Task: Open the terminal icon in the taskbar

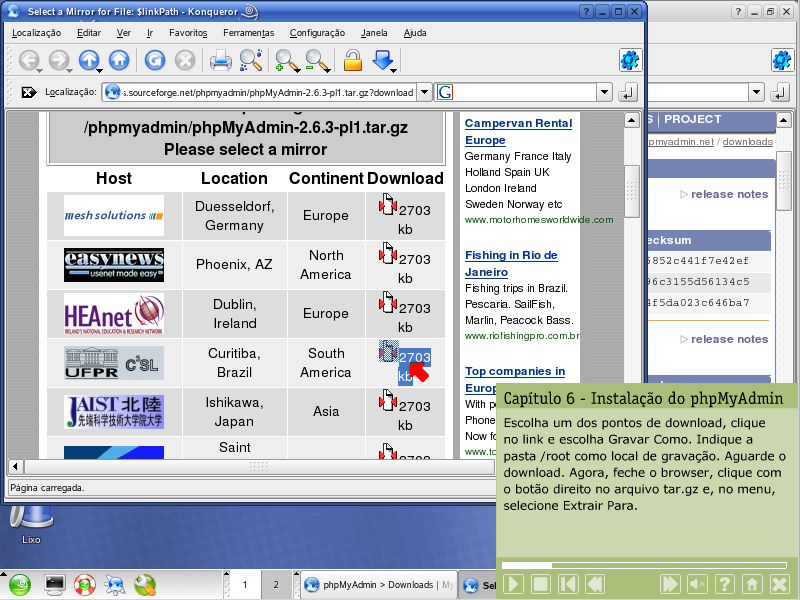Action: (x=55, y=583)
